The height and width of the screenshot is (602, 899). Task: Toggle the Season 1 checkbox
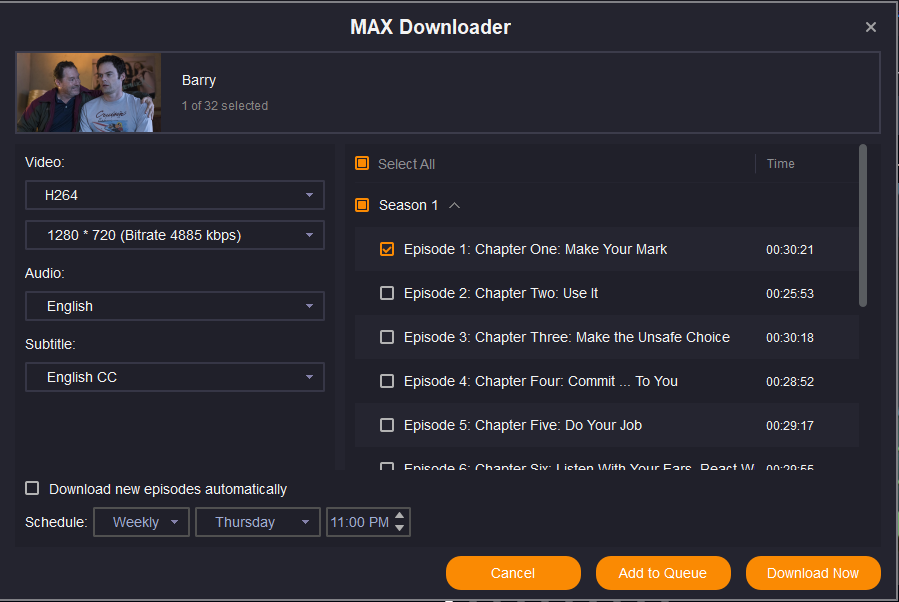click(362, 205)
